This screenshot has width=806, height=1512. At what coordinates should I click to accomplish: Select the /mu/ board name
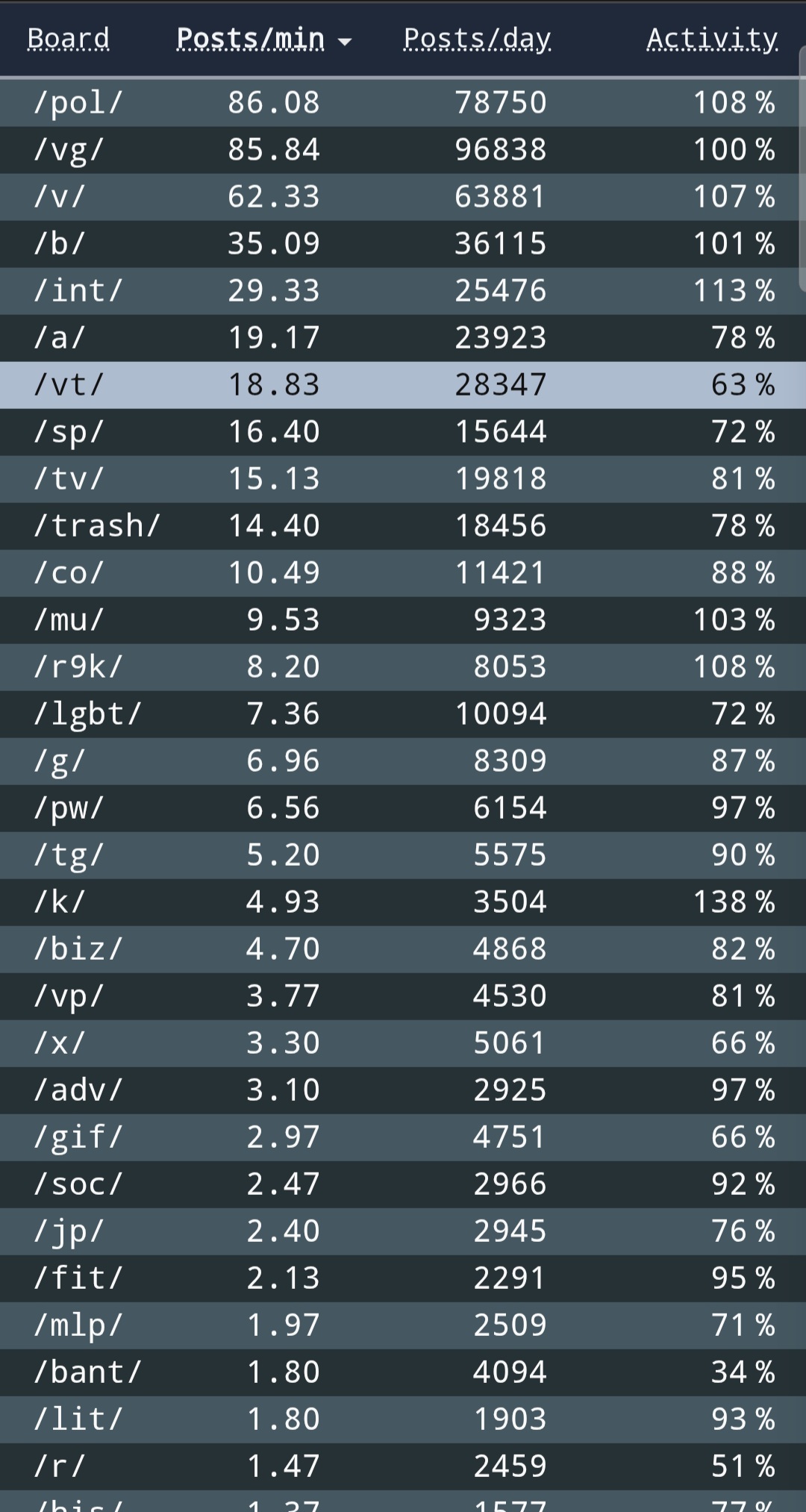[69, 619]
